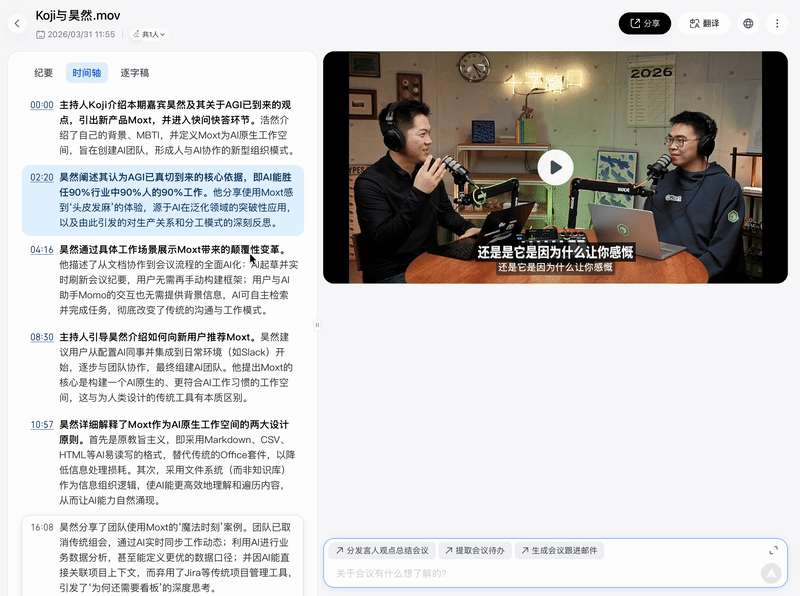Expand the chat input box icon

pos(773,550)
